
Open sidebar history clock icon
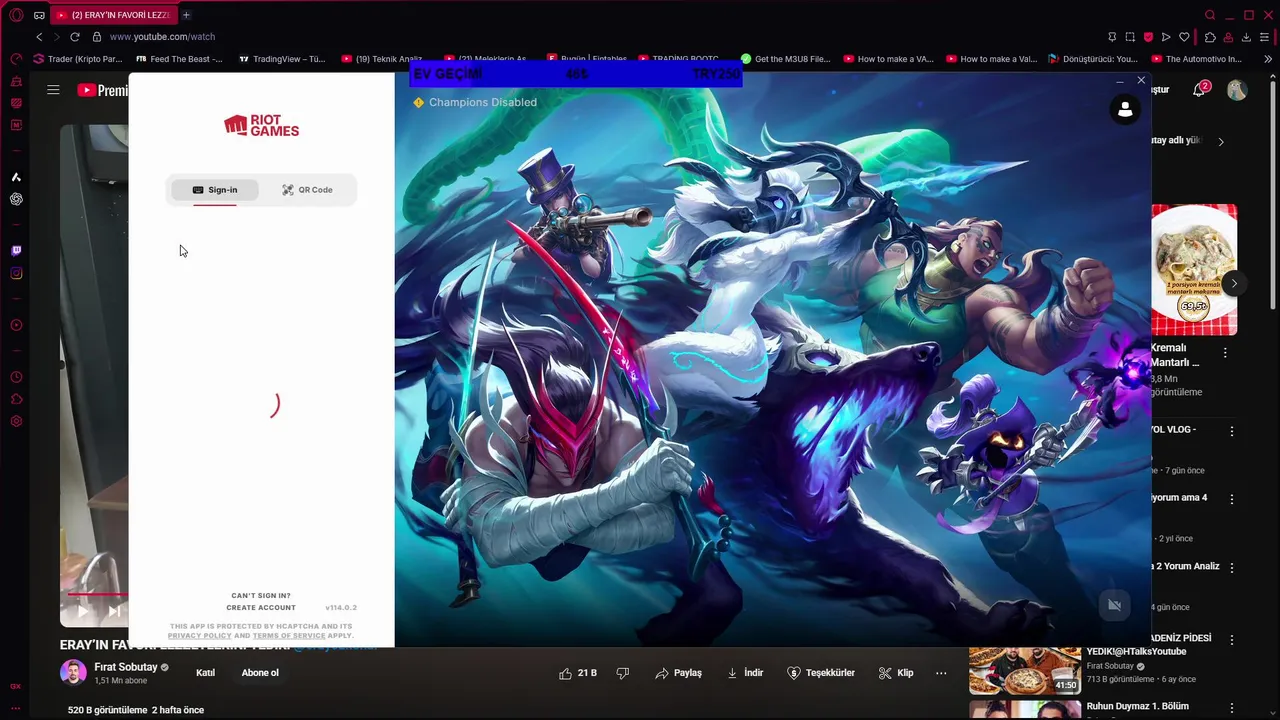16,377
